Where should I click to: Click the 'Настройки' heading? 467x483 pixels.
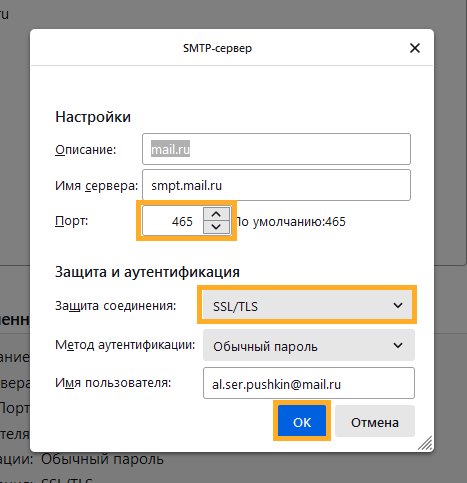[x=93, y=117]
